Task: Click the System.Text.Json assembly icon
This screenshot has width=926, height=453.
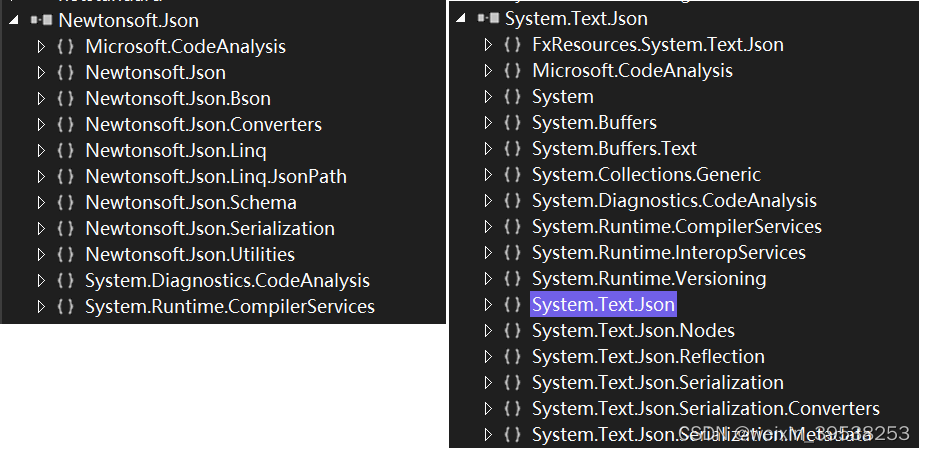Action: pyautogui.click(x=488, y=19)
